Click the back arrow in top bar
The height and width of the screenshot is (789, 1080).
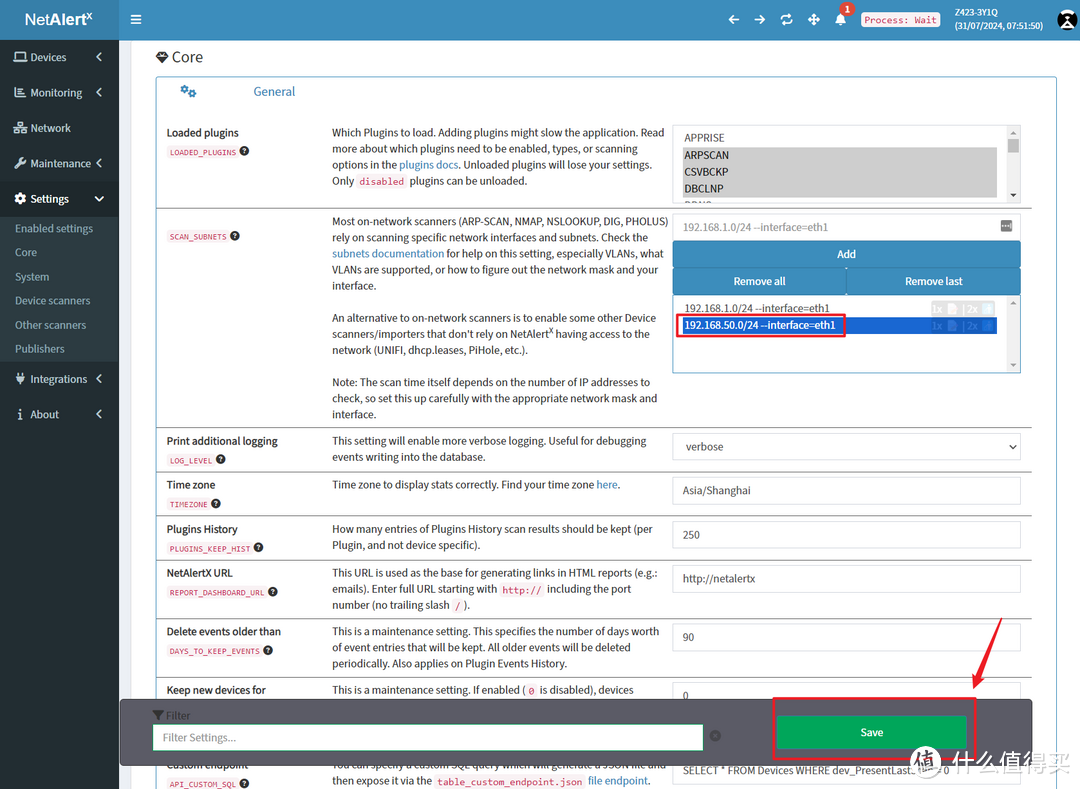coord(733,20)
